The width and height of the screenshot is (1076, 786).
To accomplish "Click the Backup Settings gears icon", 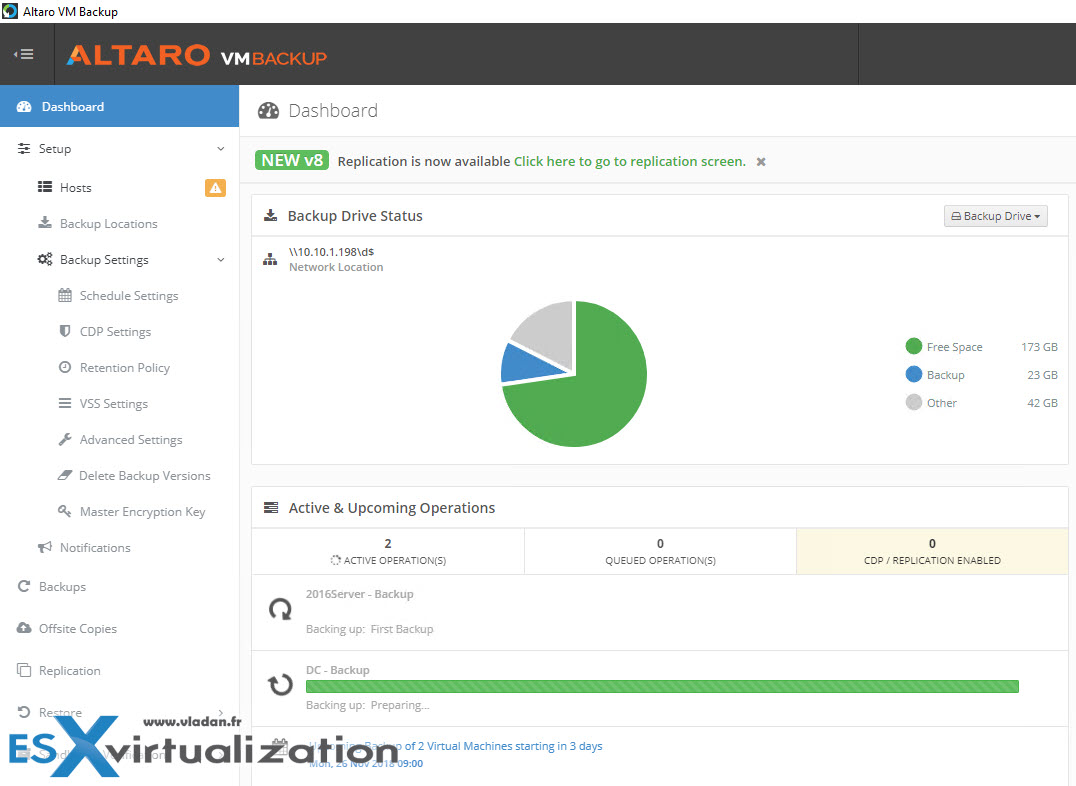I will click(x=45, y=259).
